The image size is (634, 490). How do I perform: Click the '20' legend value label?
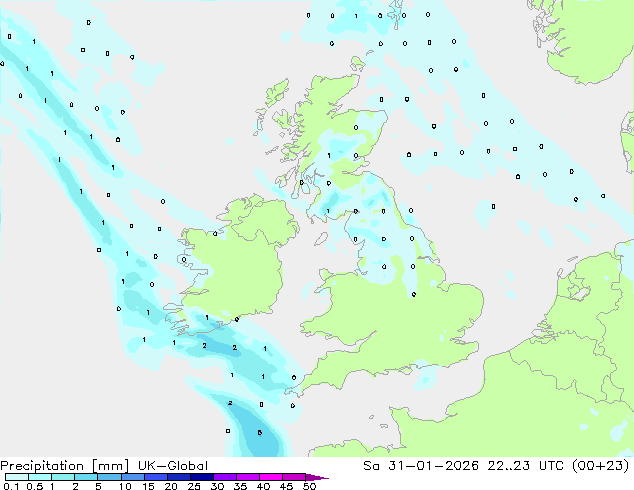(171, 486)
